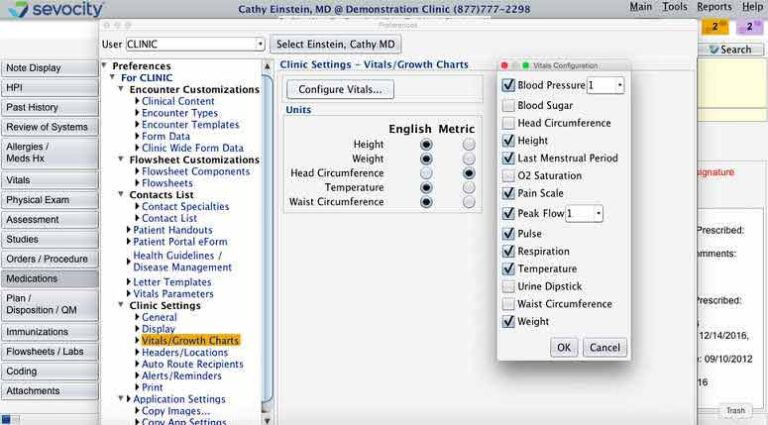Click the Search button with its icon

[x=730, y=49]
